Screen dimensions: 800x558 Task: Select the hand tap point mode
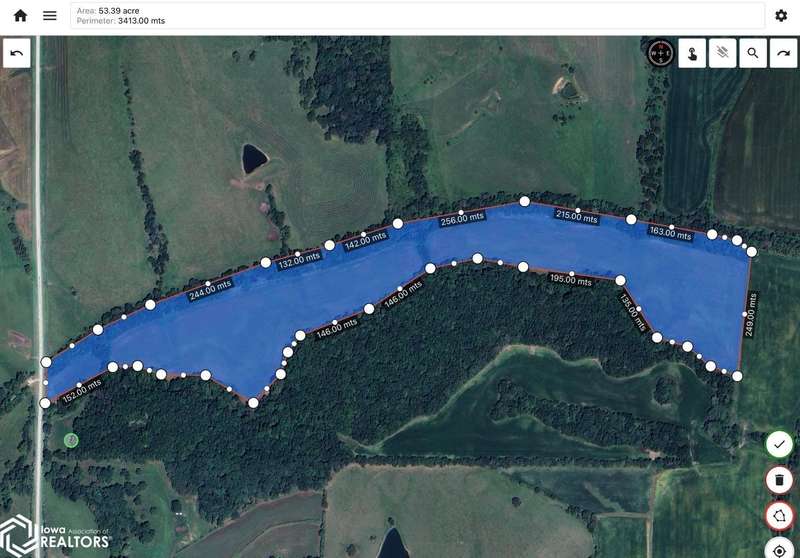pos(692,53)
